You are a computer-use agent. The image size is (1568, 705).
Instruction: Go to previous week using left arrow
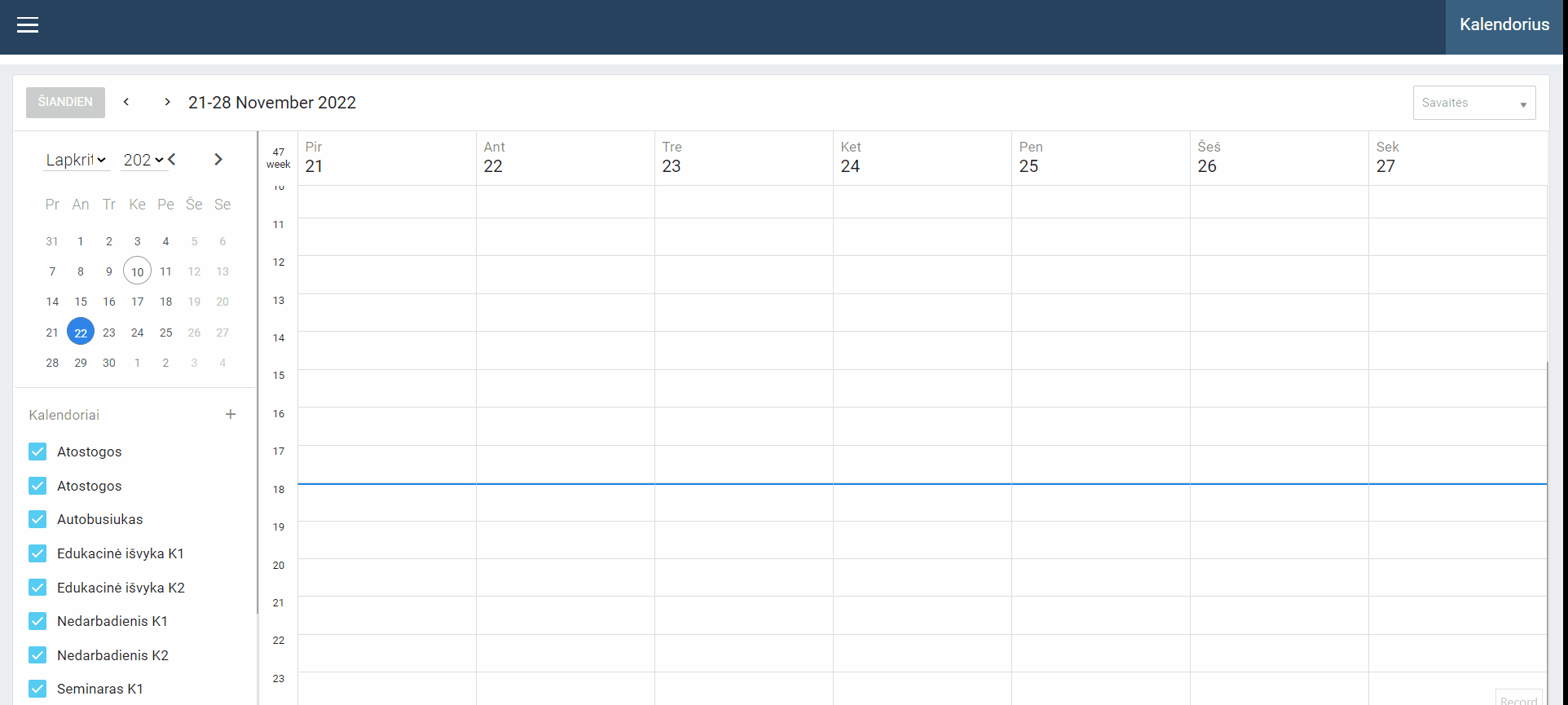click(x=126, y=102)
